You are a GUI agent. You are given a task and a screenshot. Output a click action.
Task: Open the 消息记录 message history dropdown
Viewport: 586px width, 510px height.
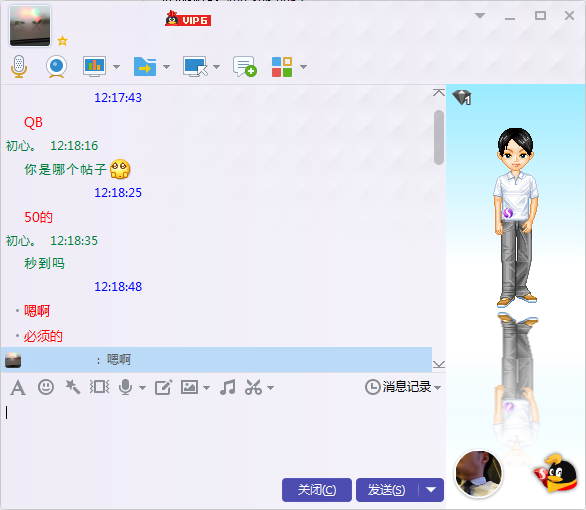pyautogui.click(x=403, y=387)
